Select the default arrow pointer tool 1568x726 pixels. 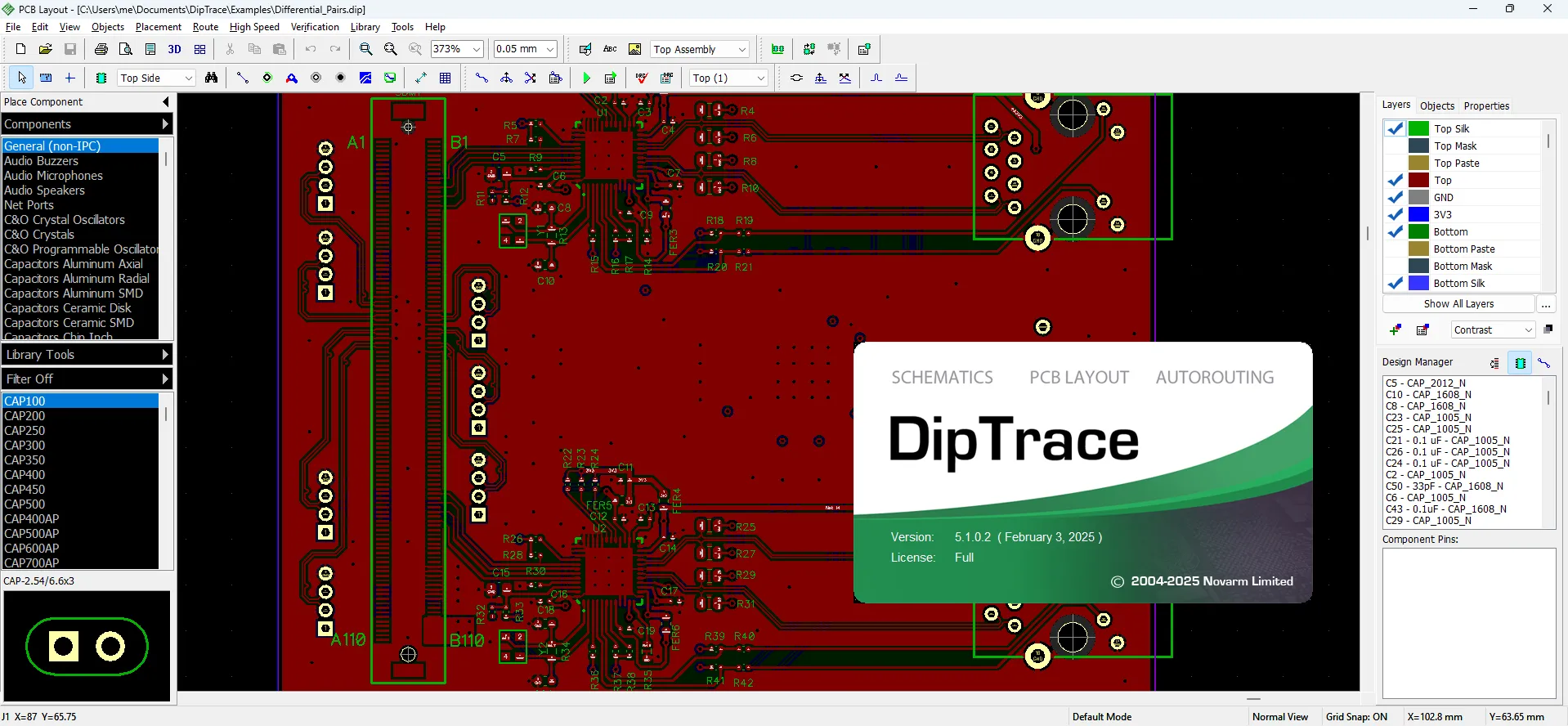click(22, 78)
